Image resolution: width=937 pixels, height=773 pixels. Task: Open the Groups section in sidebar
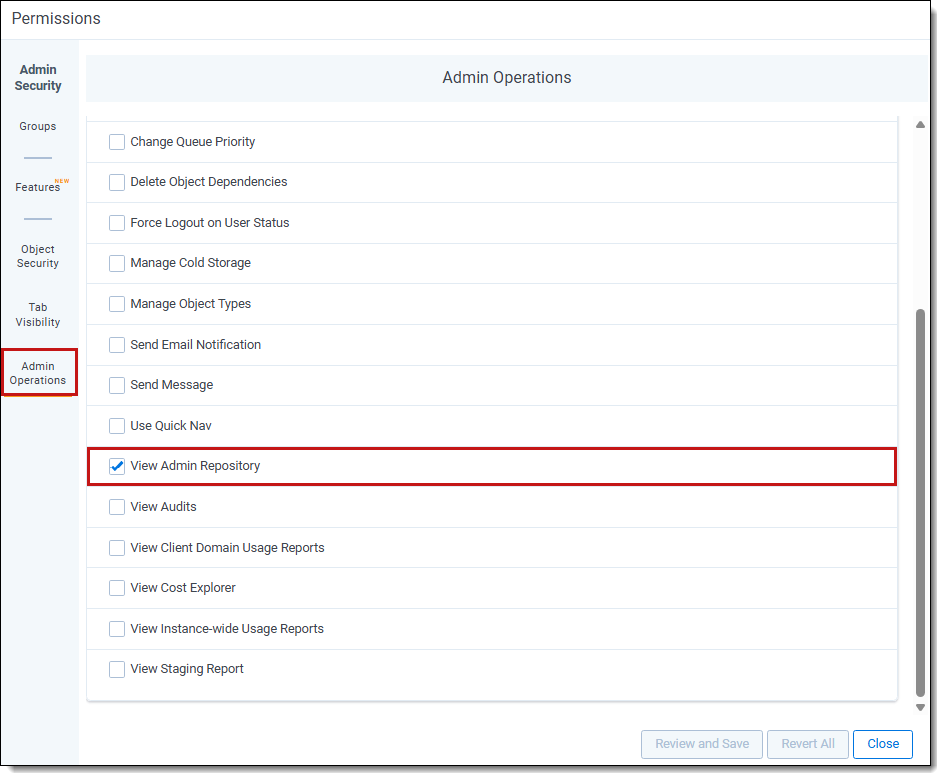38,126
